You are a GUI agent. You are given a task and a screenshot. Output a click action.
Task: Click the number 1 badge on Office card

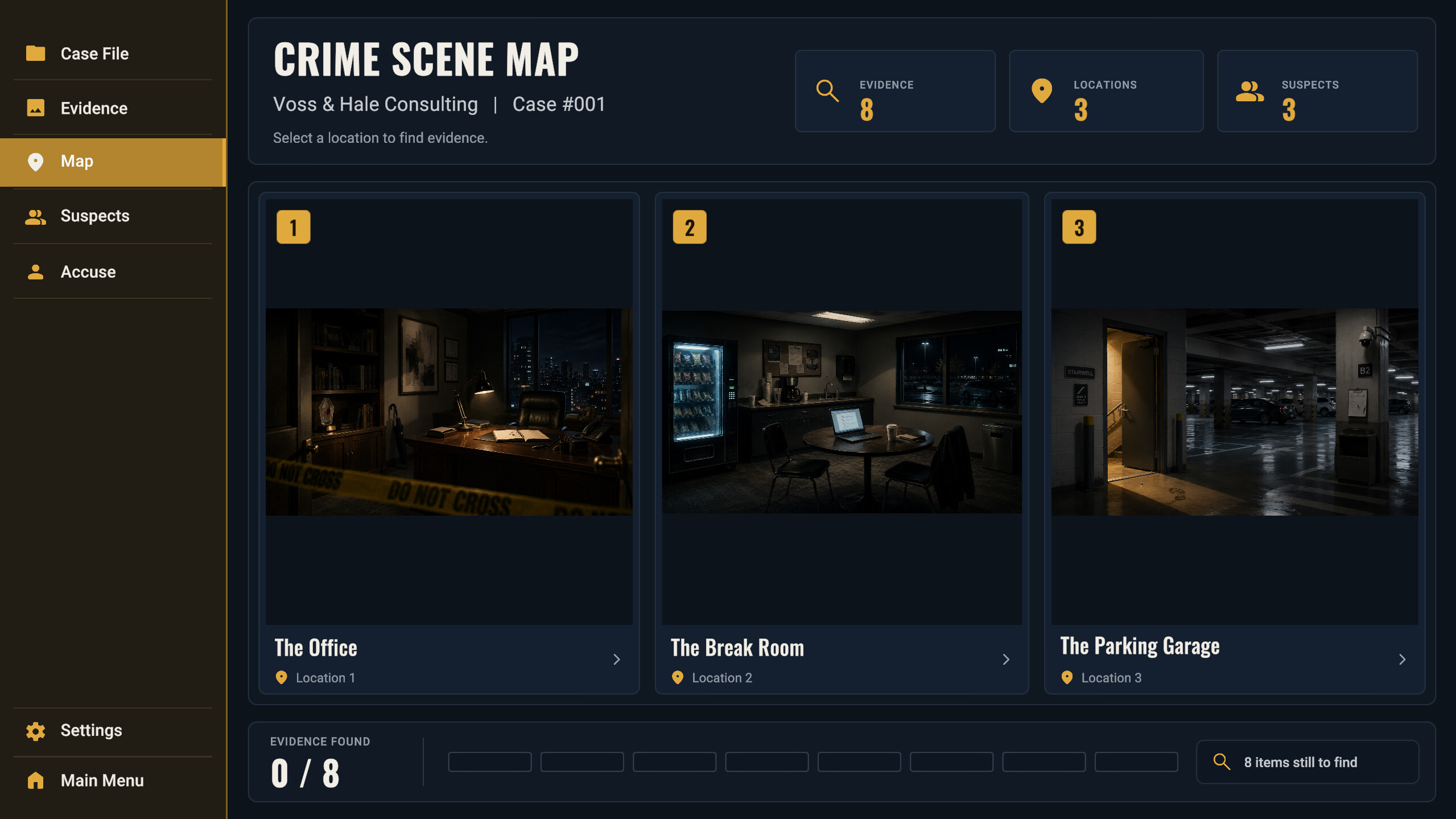click(294, 227)
